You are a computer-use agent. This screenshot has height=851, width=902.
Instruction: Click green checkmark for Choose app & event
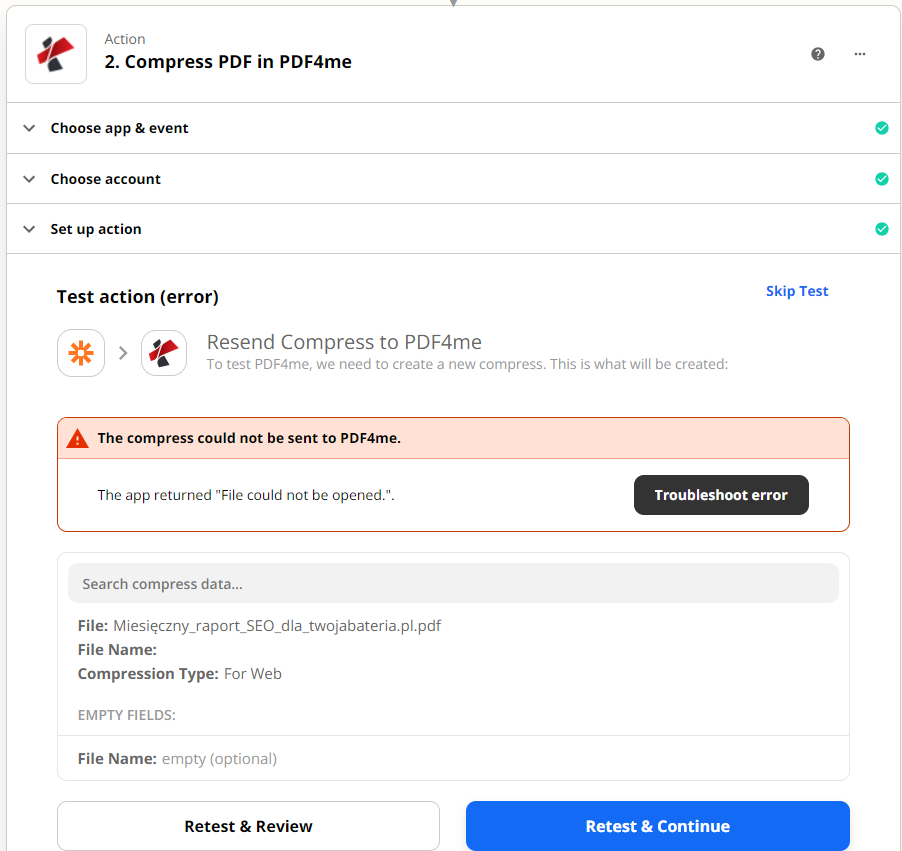pyautogui.click(x=881, y=128)
